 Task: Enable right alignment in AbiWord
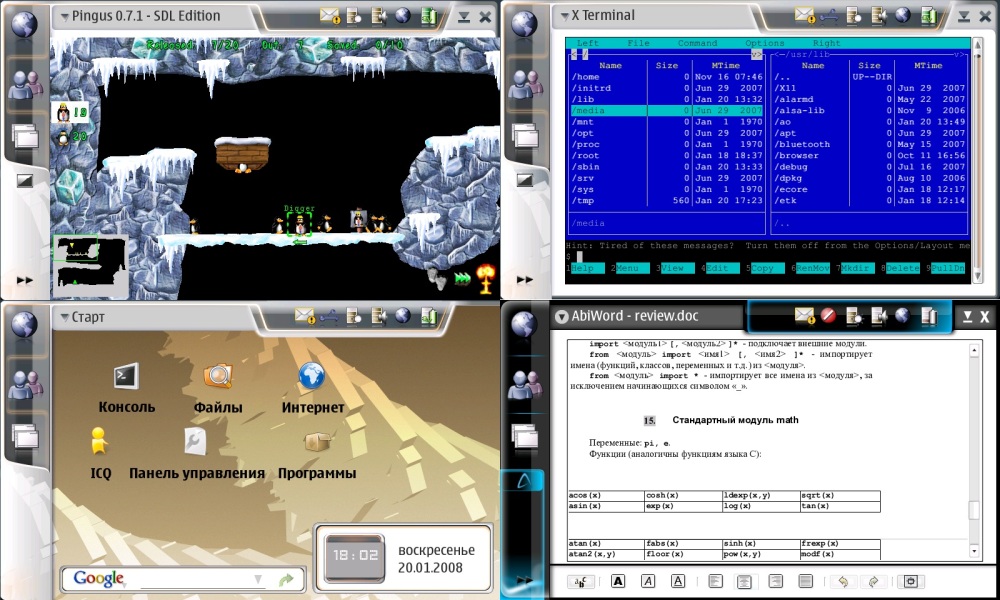pos(776,582)
